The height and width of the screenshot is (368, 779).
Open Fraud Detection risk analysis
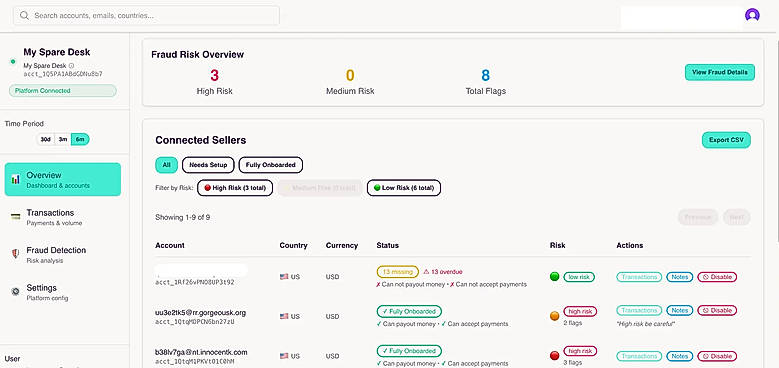[63, 254]
